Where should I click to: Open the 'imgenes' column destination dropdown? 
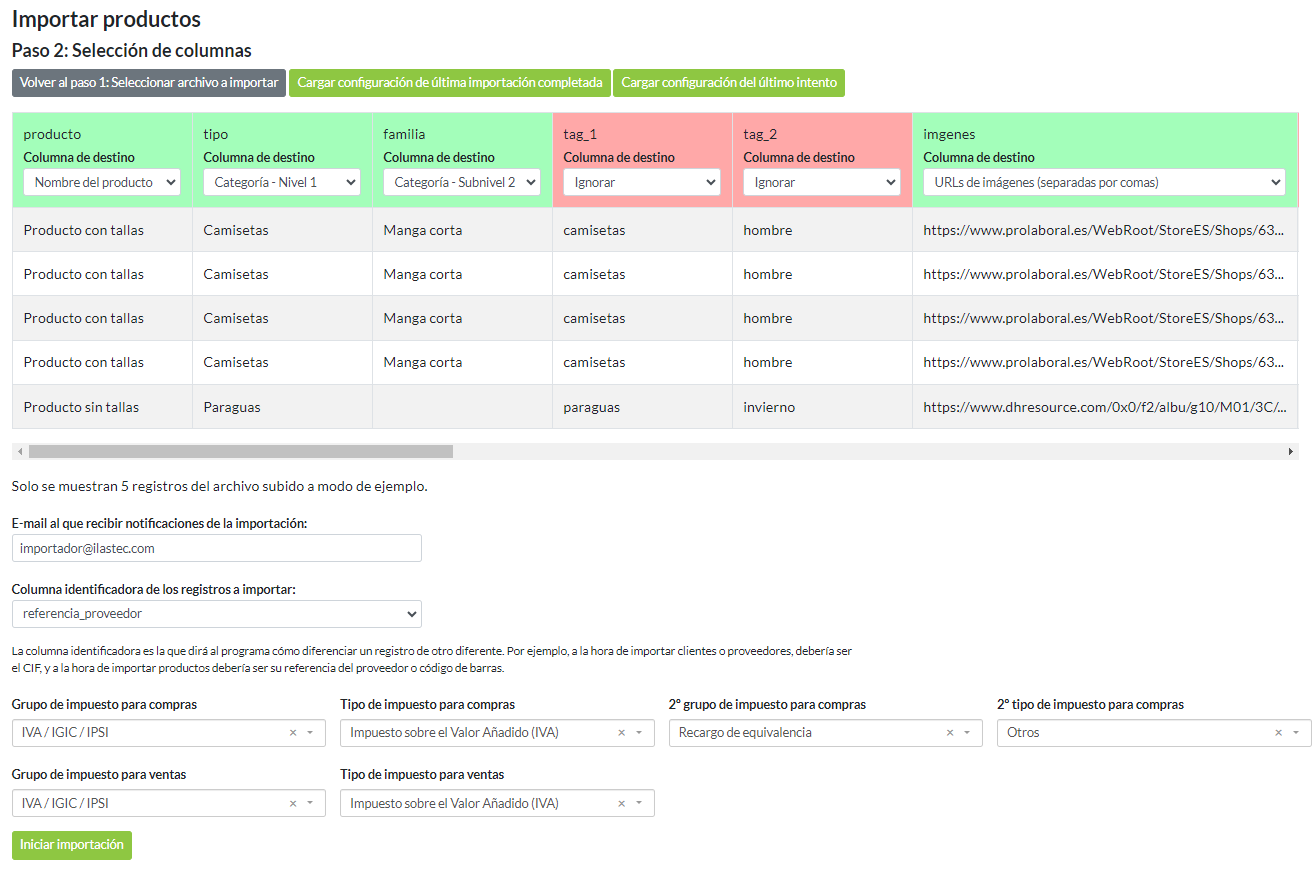tap(1104, 182)
